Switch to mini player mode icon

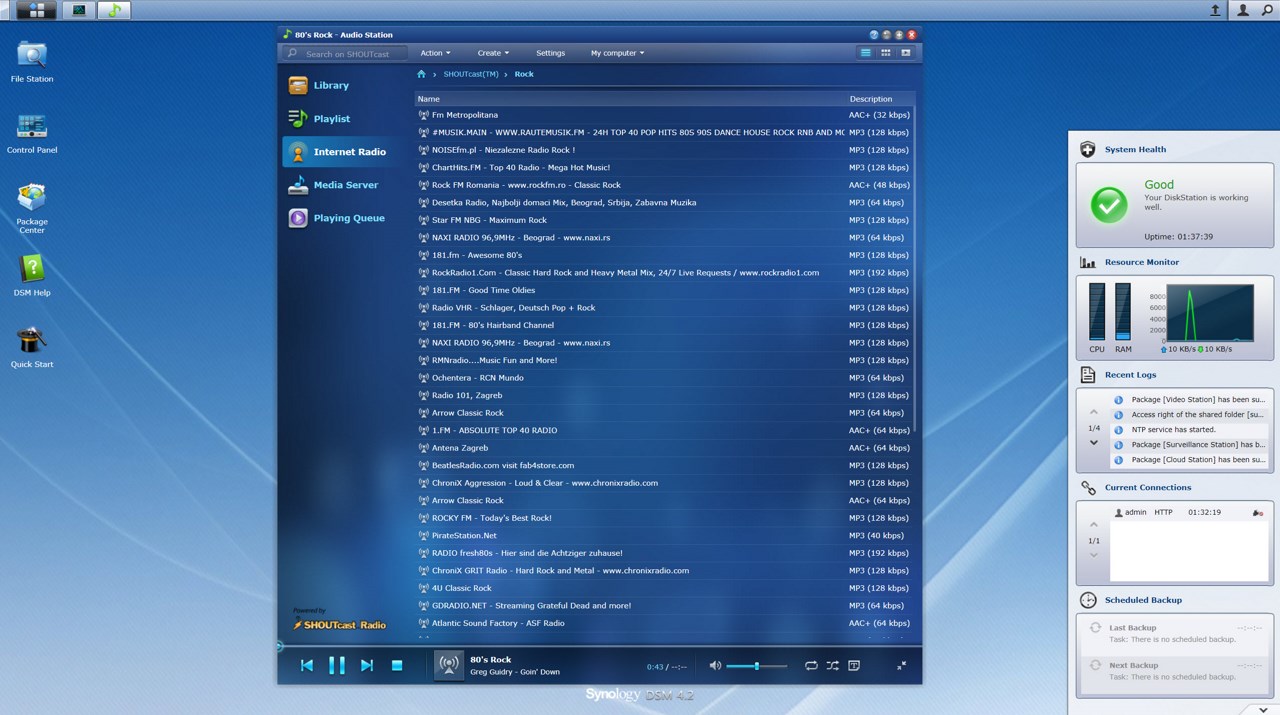902,665
